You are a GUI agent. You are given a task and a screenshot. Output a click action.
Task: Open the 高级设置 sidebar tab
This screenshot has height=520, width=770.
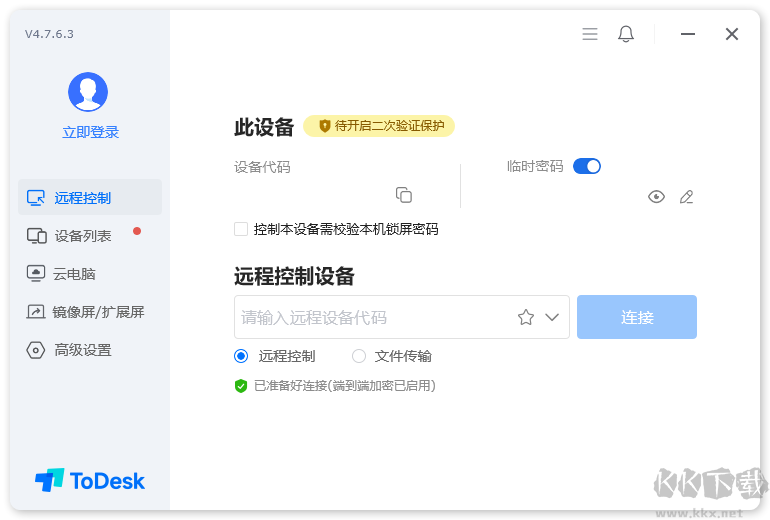tap(90, 350)
